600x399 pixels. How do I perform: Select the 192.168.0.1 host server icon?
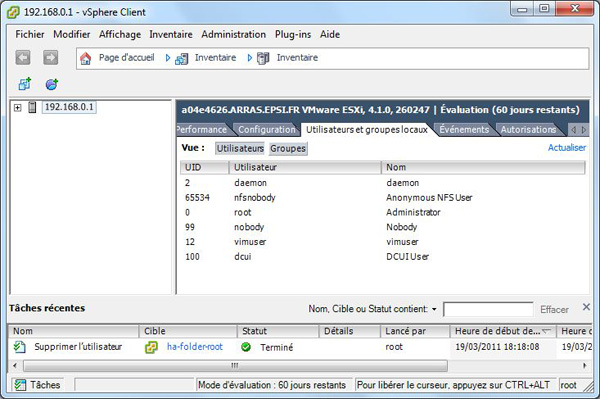33,107
